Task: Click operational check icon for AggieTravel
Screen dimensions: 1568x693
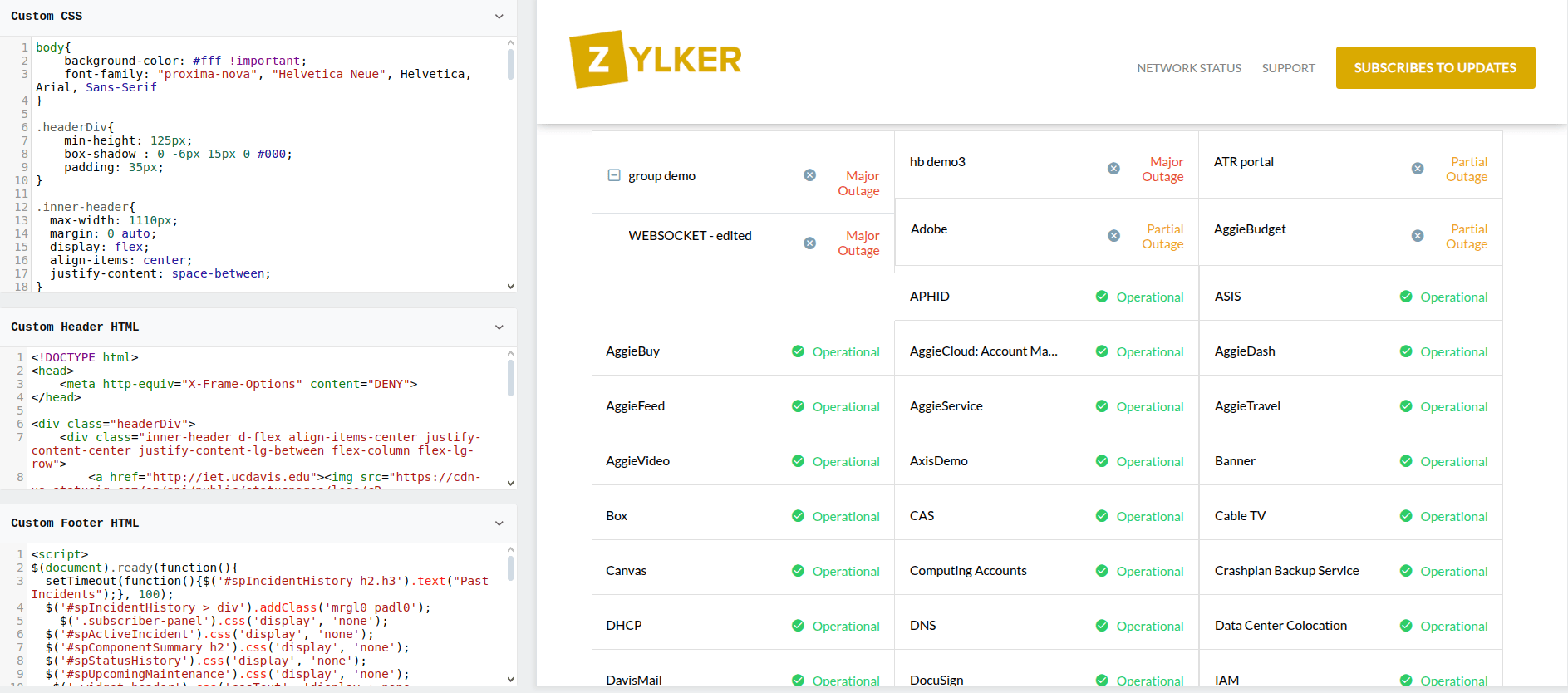Action: click(x=1406, y=406)
